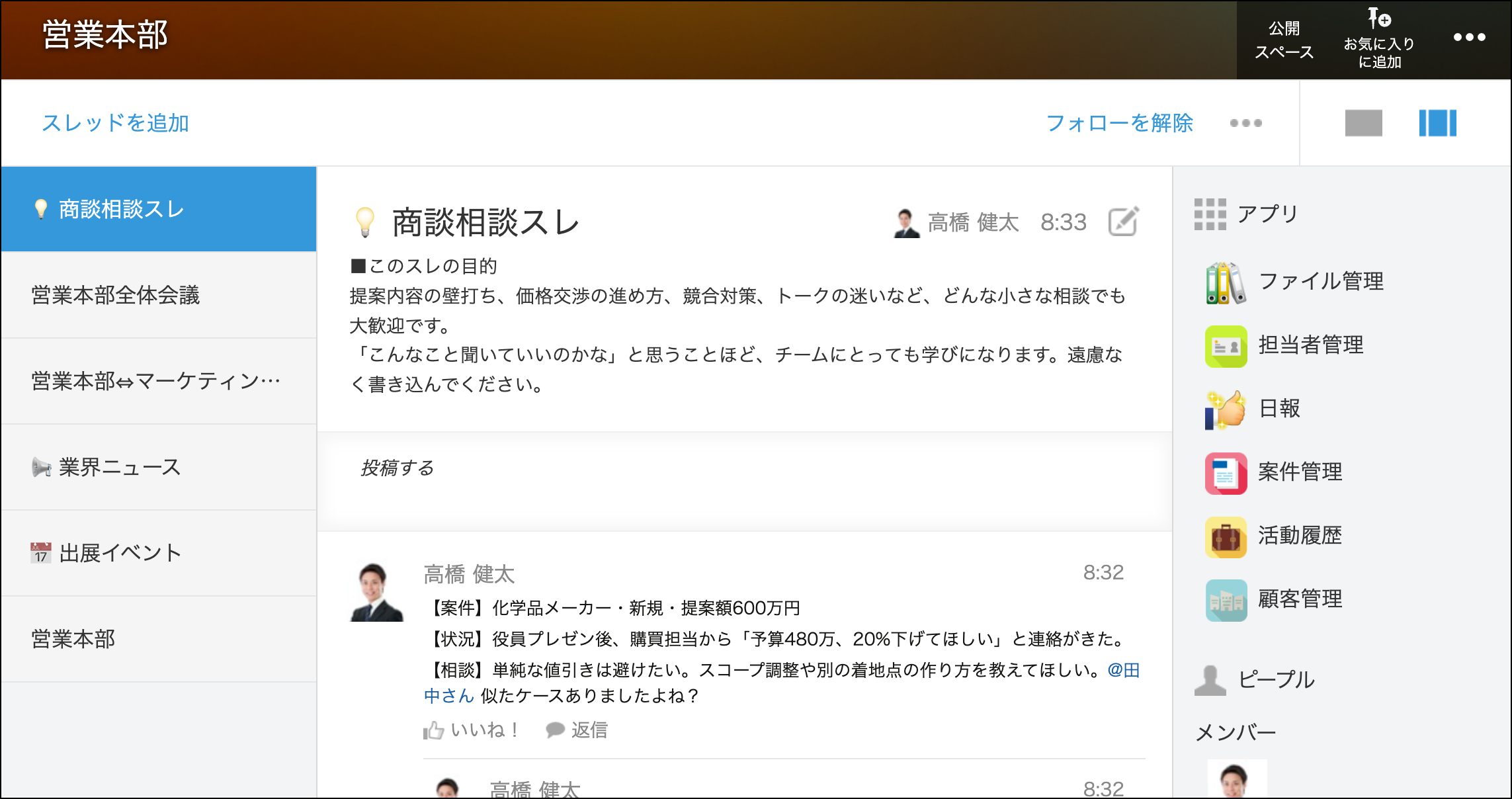The height and width of the screenshot is (799, 1512).
Task: Open the 顧客管理 building app icon
Action: pyautogui.click(x=1226, y=600)
